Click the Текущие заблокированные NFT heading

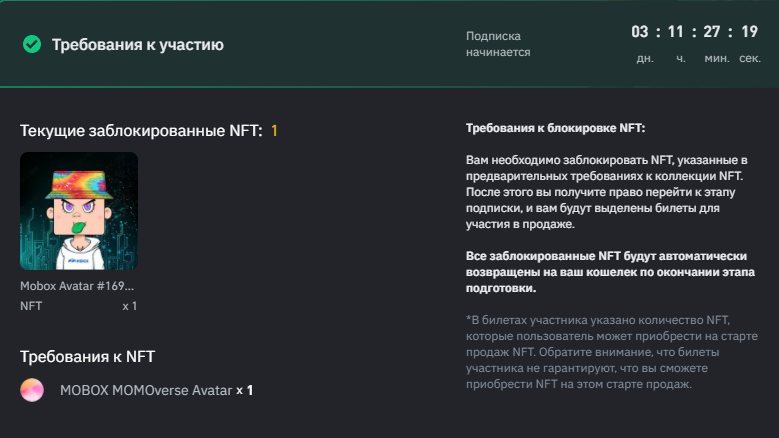pyautogui.click(x=141, y=131)
